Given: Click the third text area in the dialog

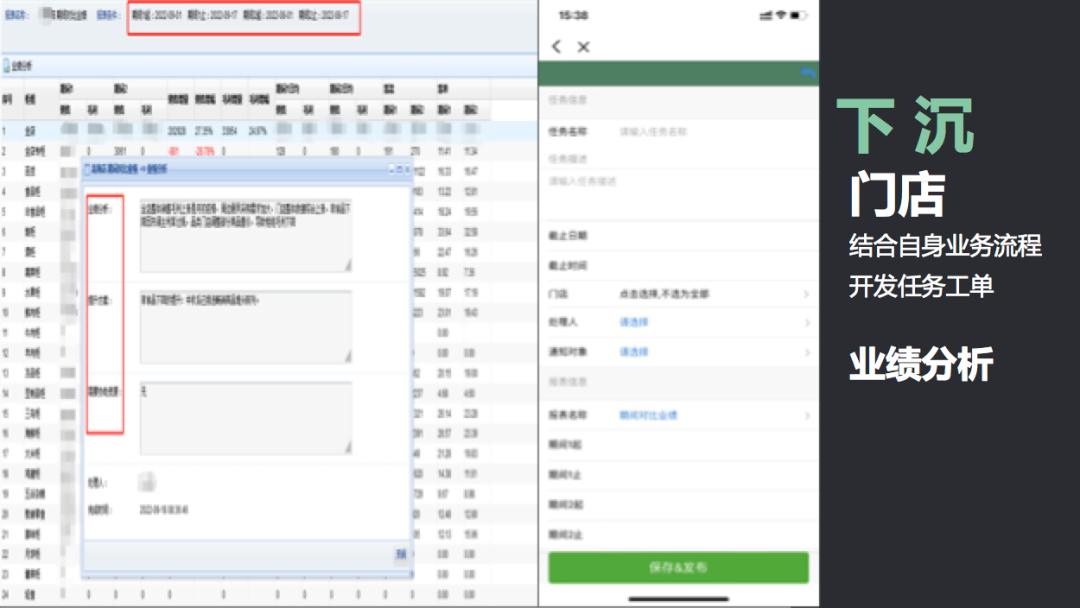Looking at the screenshot, I should click(246, 418).
